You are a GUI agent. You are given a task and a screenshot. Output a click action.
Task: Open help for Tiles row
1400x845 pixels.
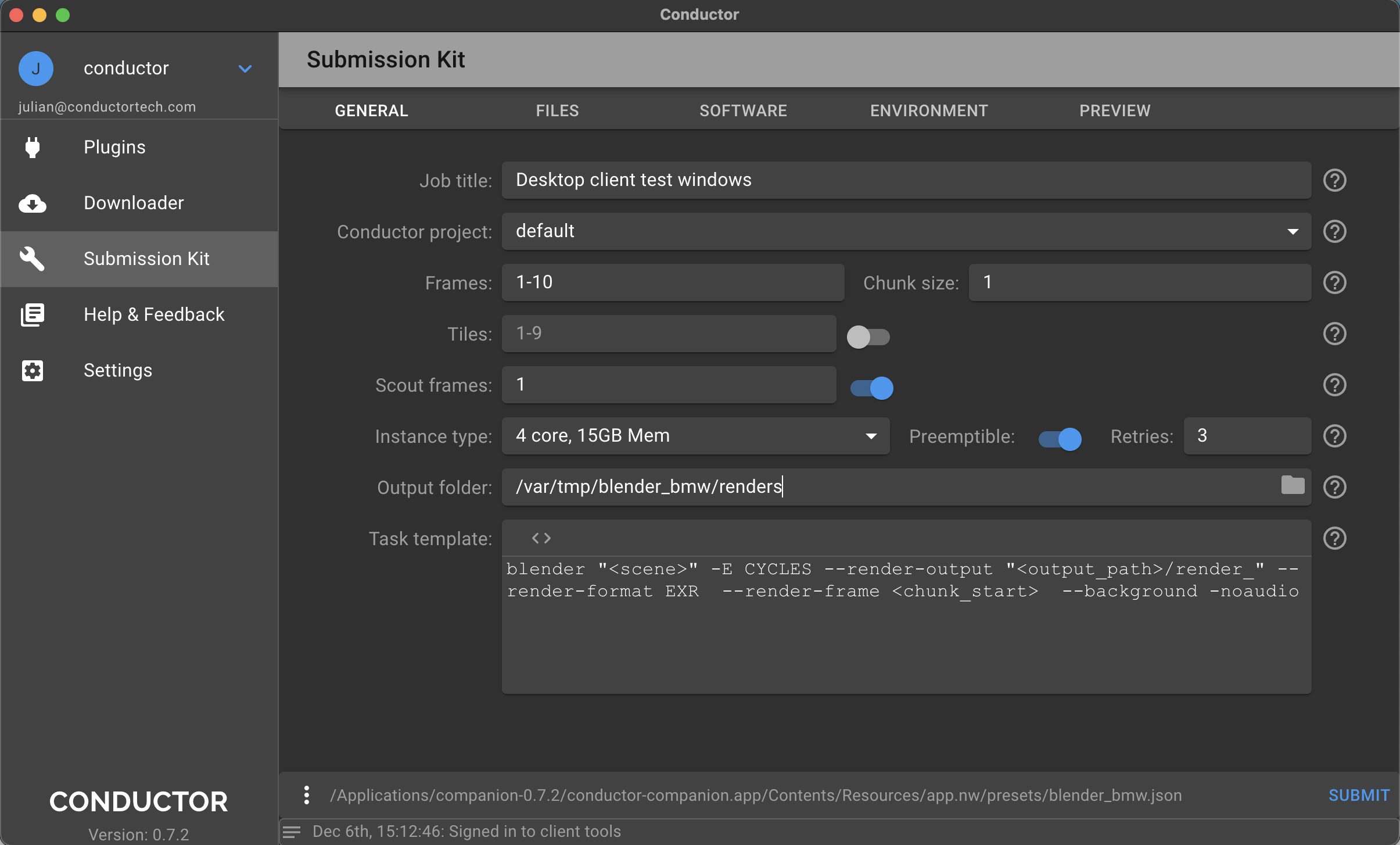pos(1335,334)
